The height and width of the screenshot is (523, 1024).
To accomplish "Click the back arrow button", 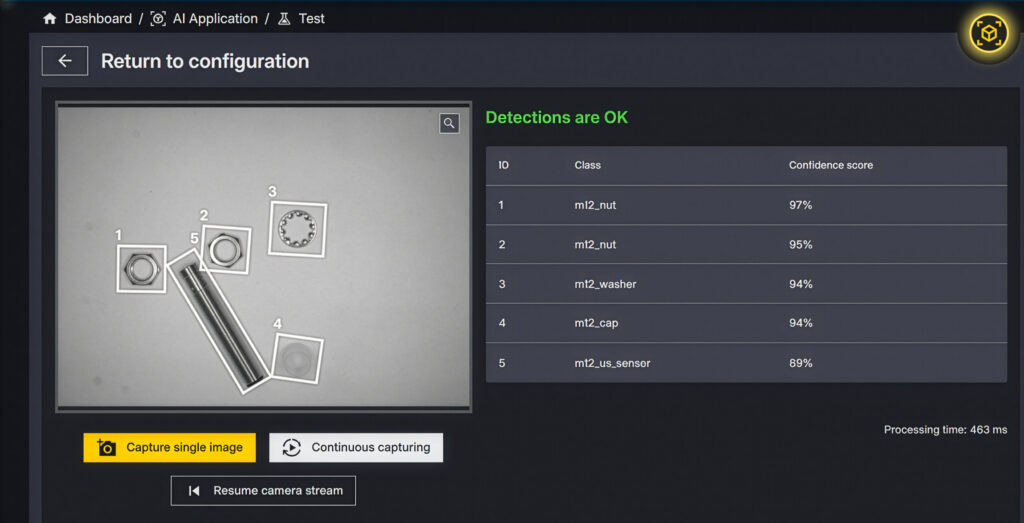I will (65, 61).
